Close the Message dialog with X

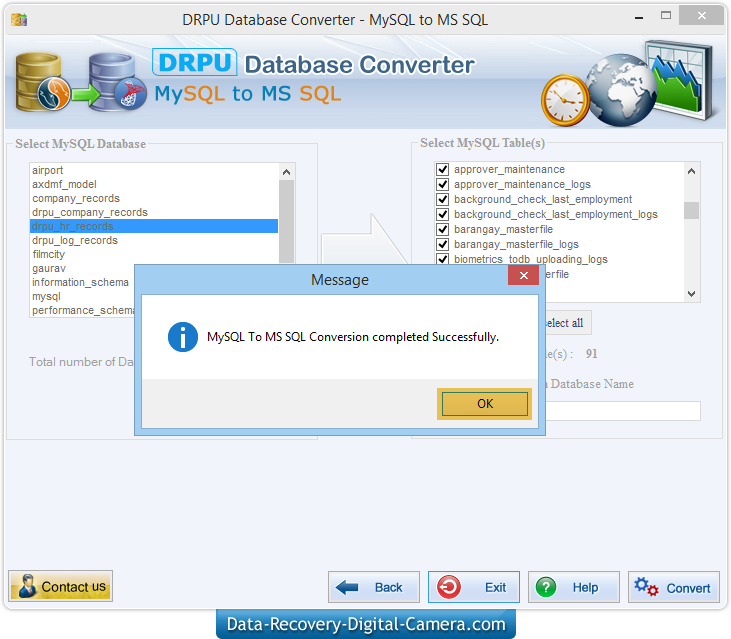pos(524,275)
